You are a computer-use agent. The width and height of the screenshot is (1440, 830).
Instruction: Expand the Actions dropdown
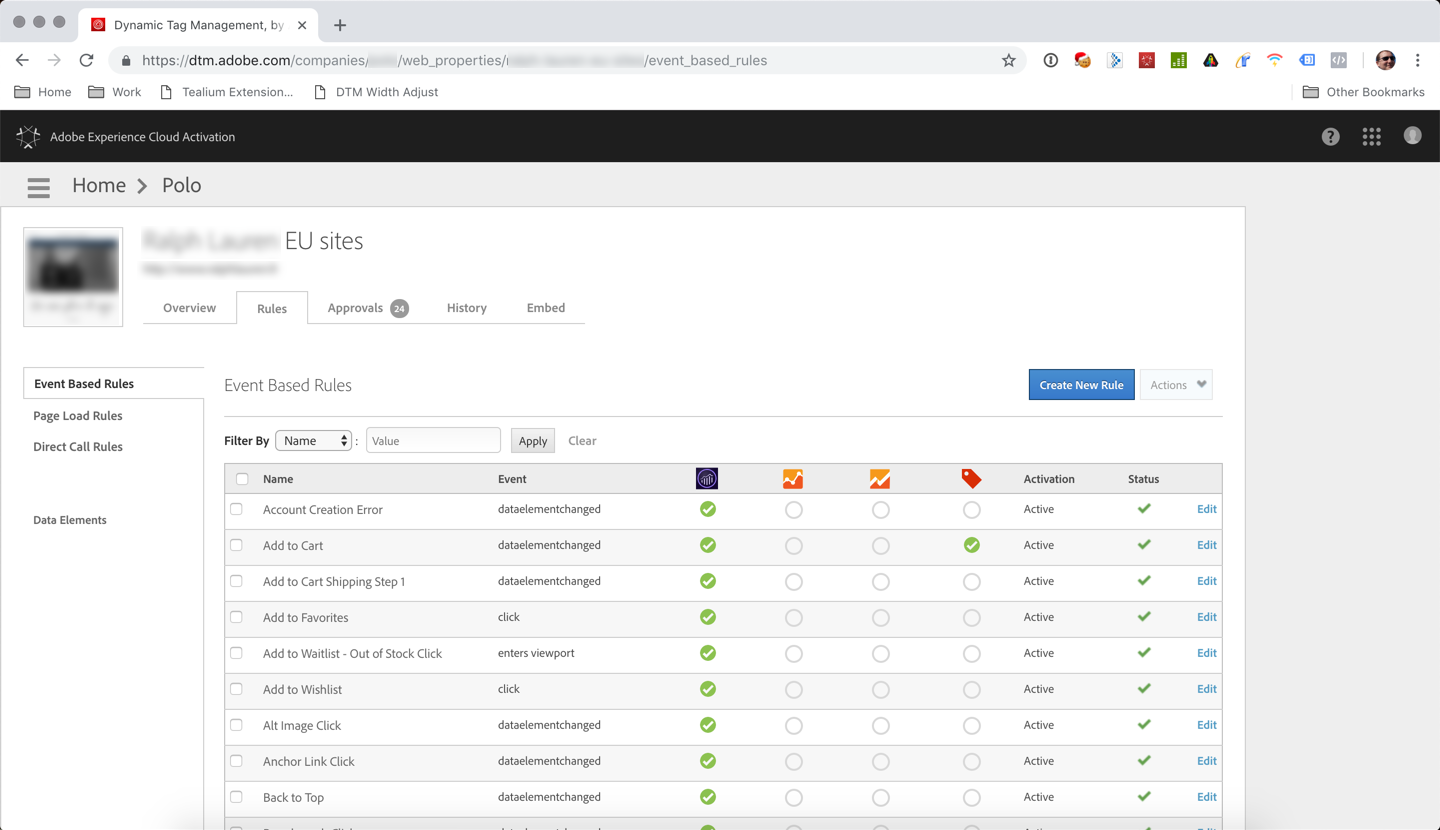click(x=1176, y=385)
